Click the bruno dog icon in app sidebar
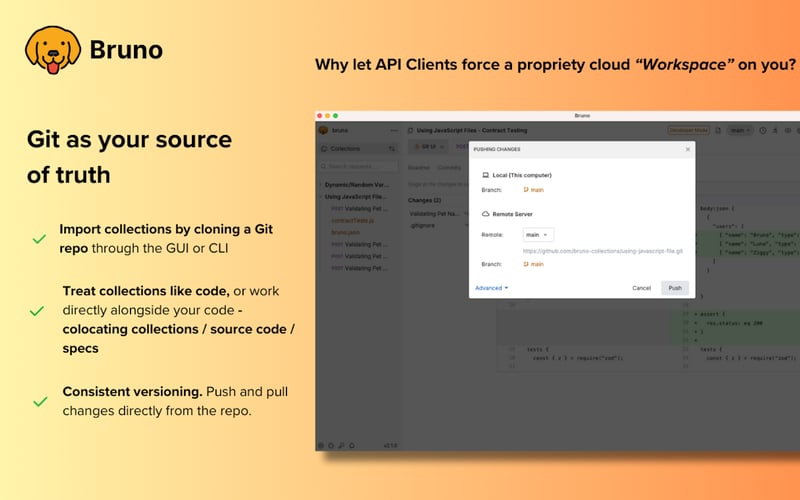Screen dimensions: 800x500 pyautogui.click(x=323, y=130)
